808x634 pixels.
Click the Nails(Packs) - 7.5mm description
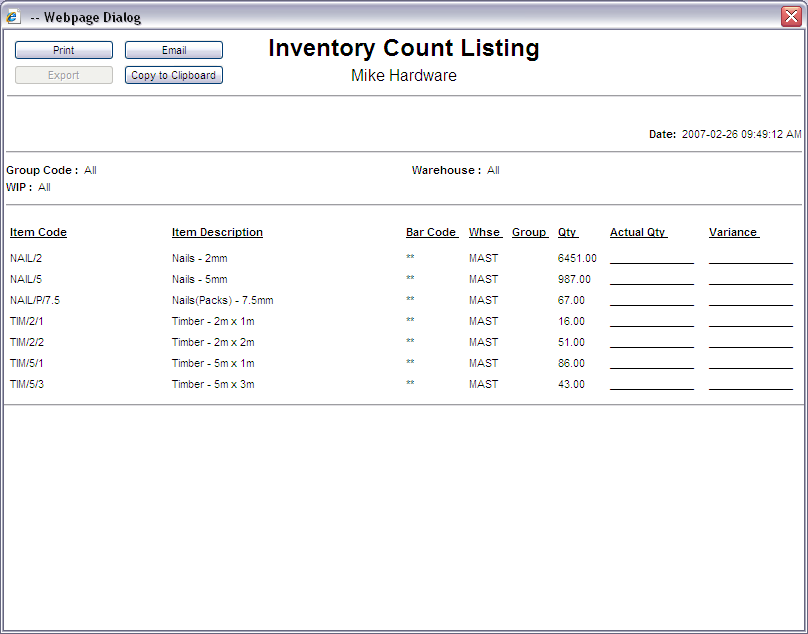pos(222,300)
